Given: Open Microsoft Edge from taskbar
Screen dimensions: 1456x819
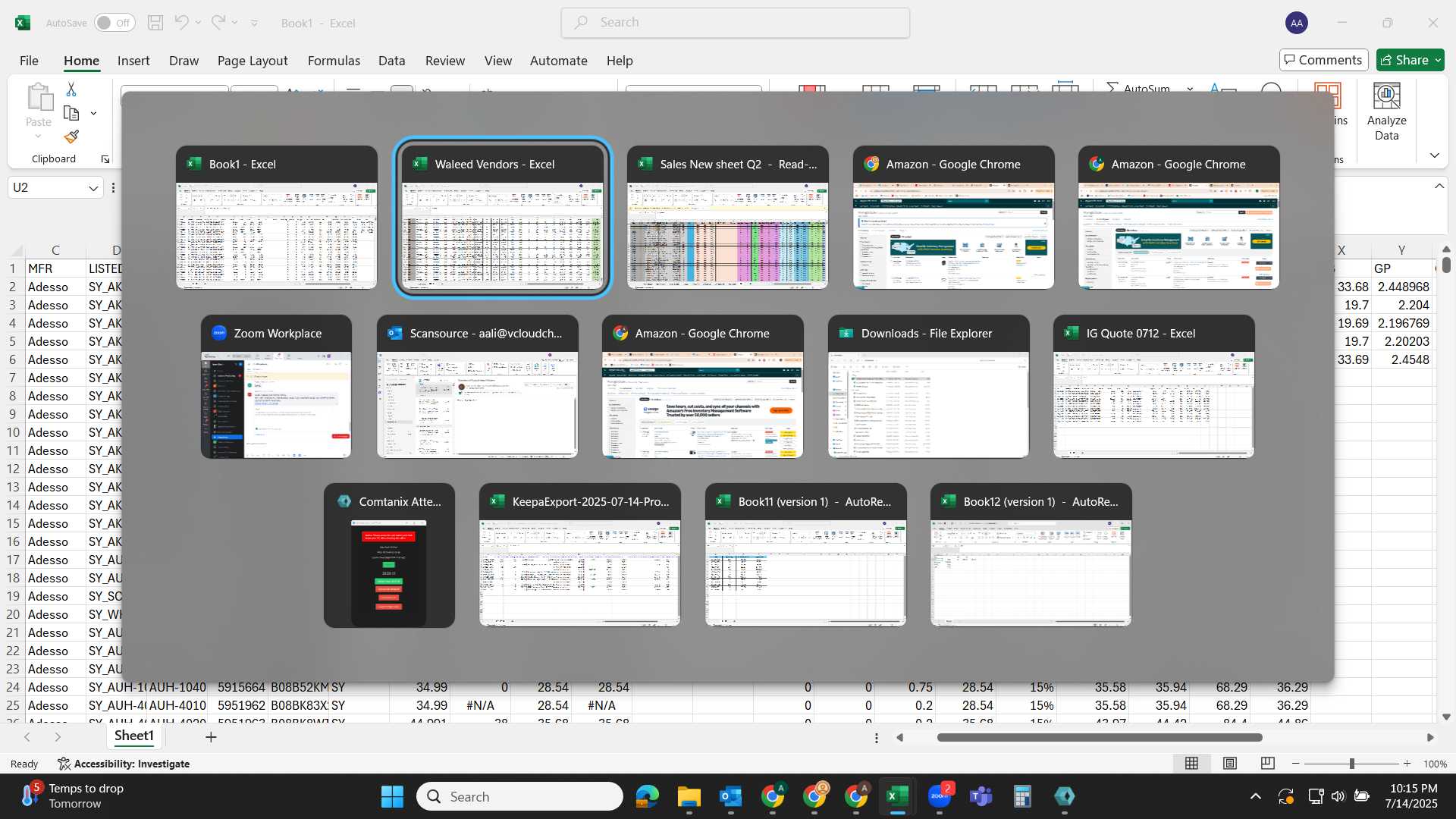Looking at the screenshot, I should (x=648, y=796).
